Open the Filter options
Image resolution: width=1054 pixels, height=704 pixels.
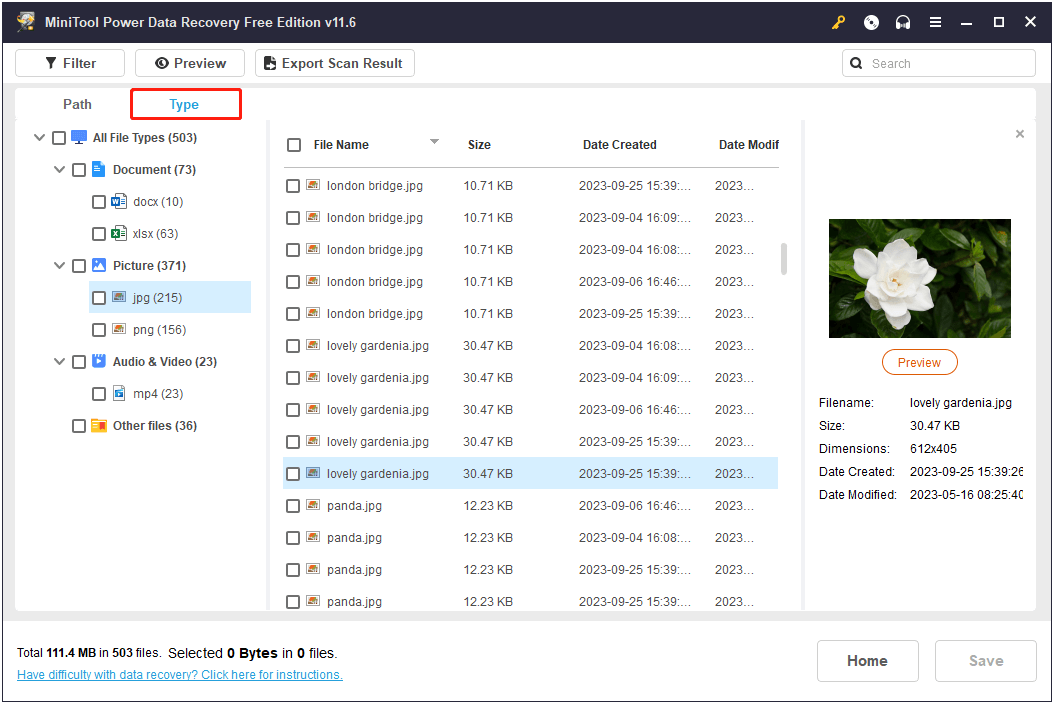(69, 62)
